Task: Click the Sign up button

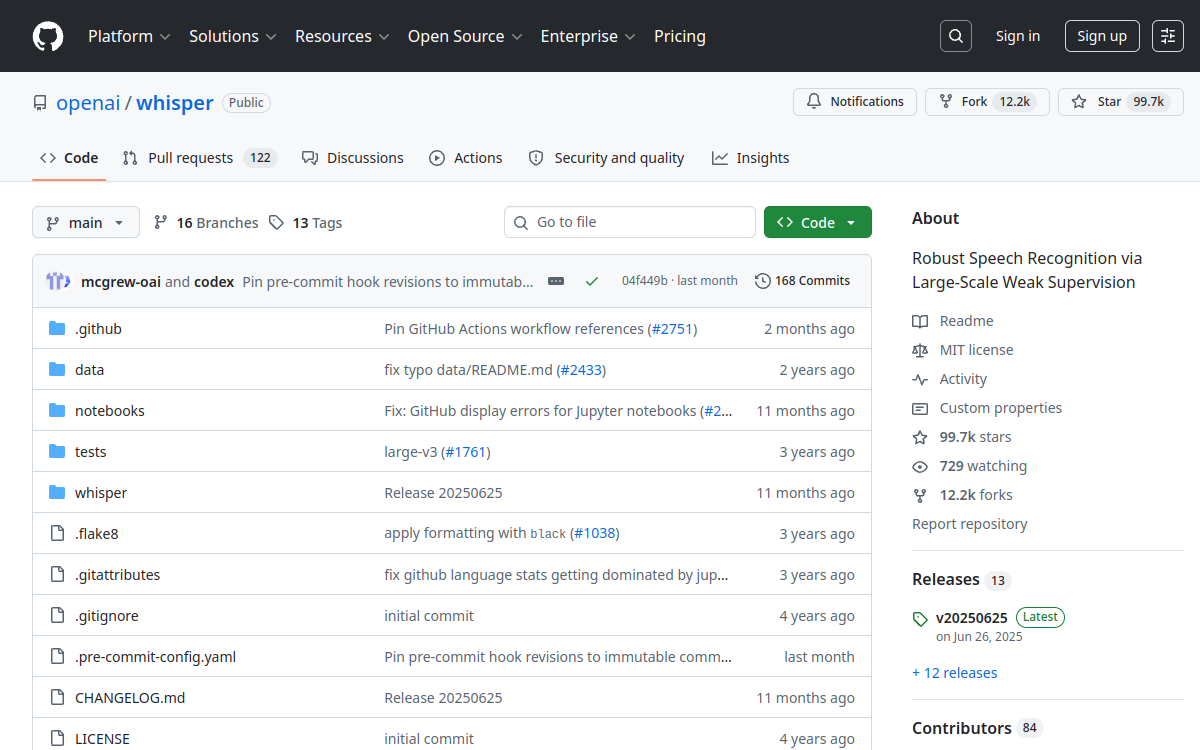Action: click(x=1102, y=36)
